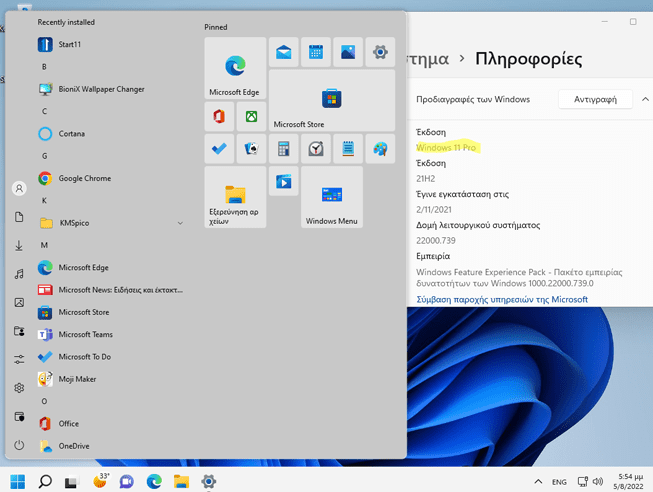Image resolution: width=653 pixels, height=492 pixels.
Task: Open Control Panel sliders icon in the sidebar
Action: pos(19,359)
